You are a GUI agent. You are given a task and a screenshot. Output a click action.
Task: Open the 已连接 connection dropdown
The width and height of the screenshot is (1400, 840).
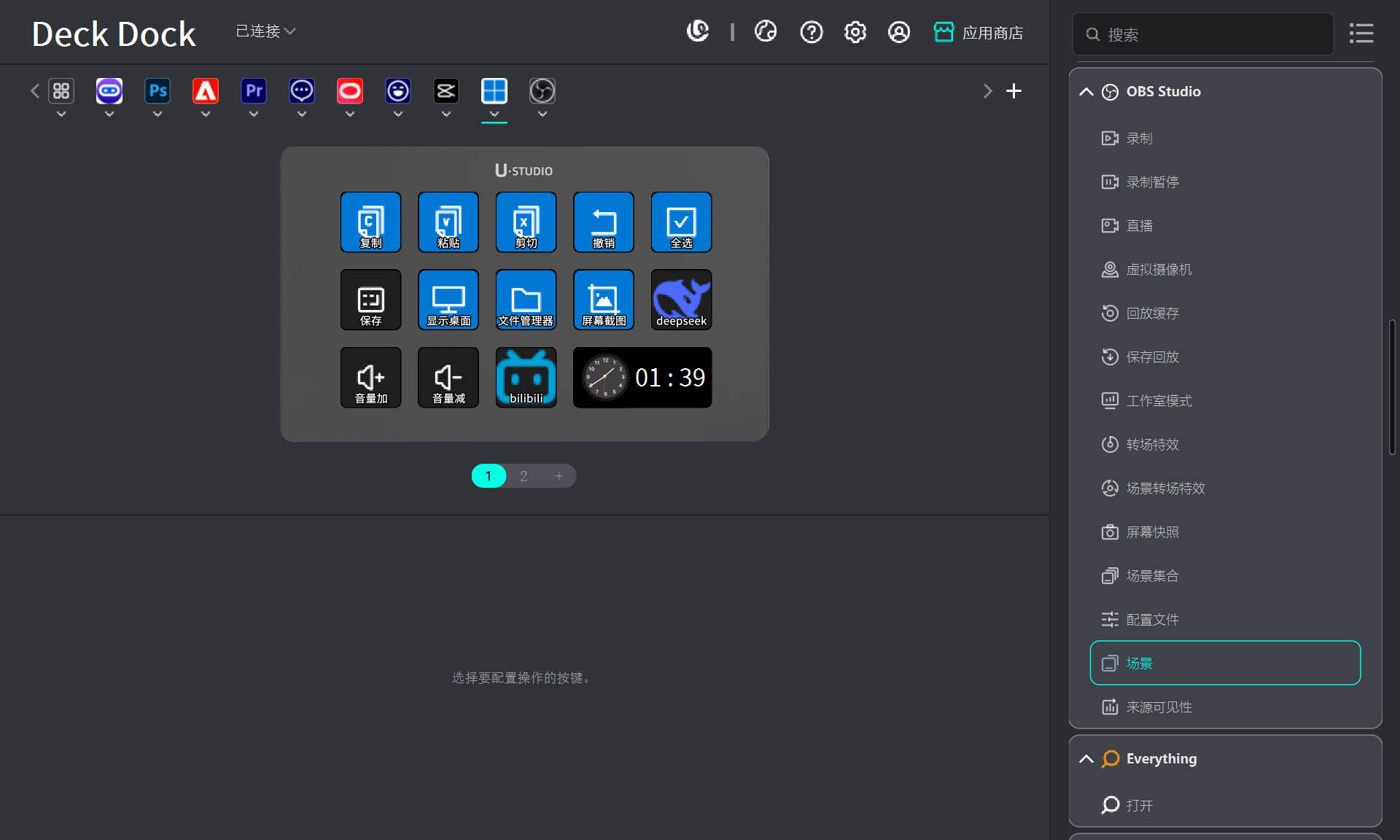pos(265,31)
